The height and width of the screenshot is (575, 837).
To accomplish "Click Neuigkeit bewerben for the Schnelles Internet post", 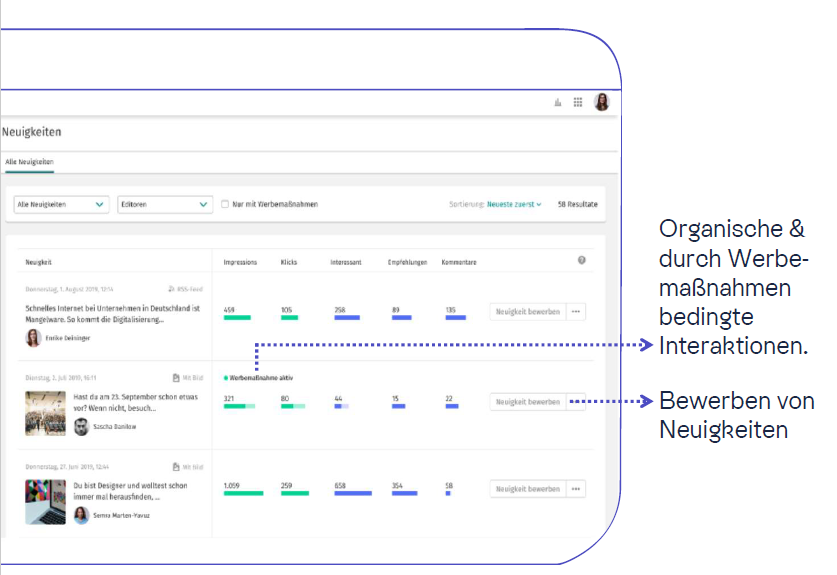I will pos(528,312).
